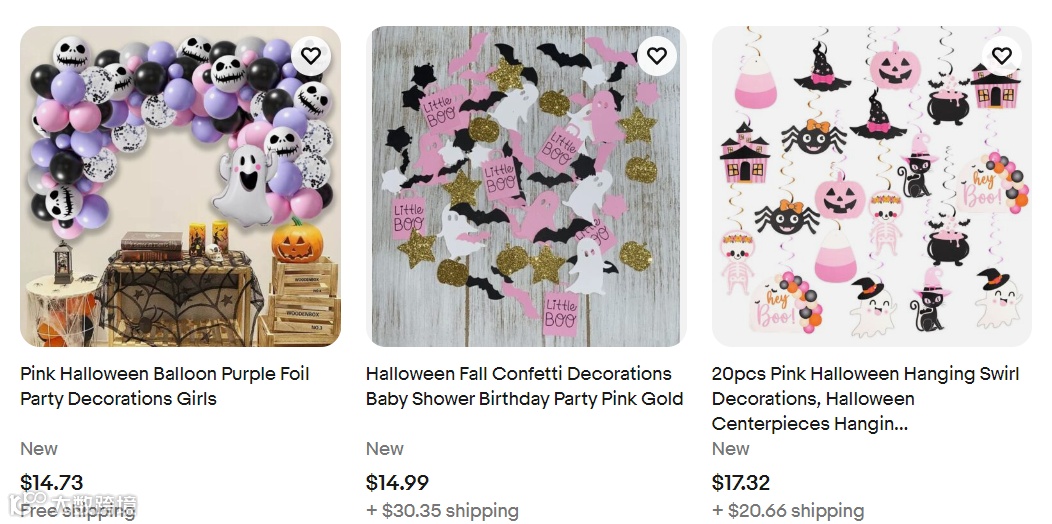Open '20pcs Pink Halloween Hanging Swirl' listing title
1052x524 pixels.
point(865,399)
